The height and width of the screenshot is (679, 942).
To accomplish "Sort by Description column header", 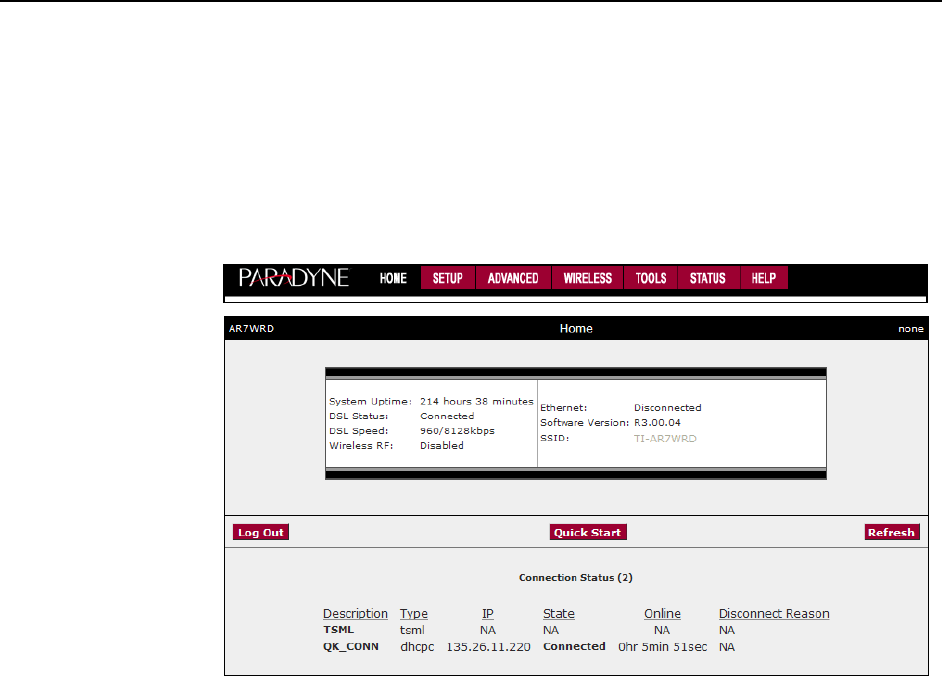I will [355, 614].
